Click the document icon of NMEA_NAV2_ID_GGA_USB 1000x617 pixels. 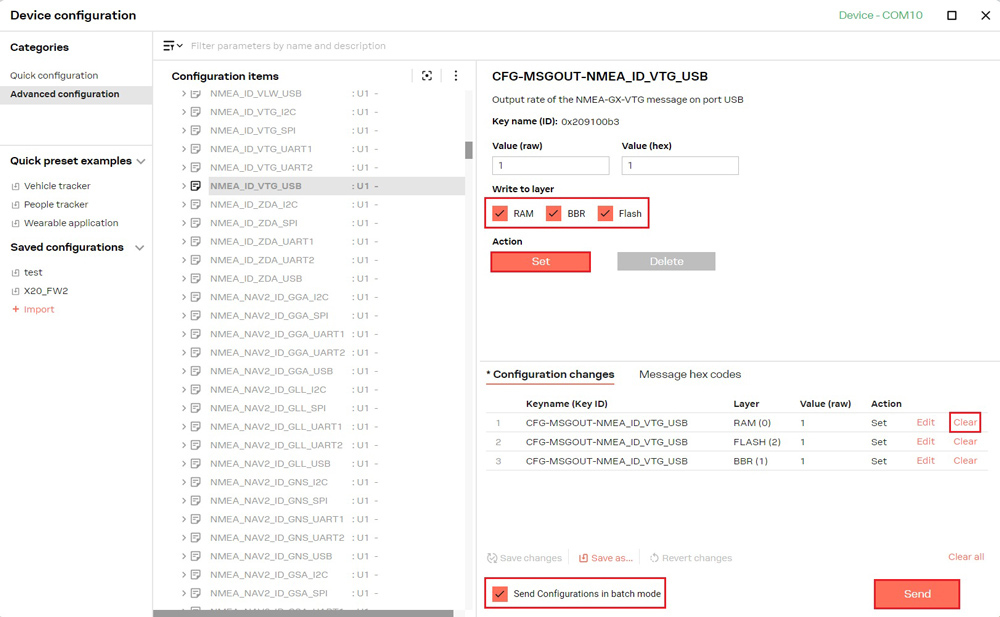coord(196,371)
